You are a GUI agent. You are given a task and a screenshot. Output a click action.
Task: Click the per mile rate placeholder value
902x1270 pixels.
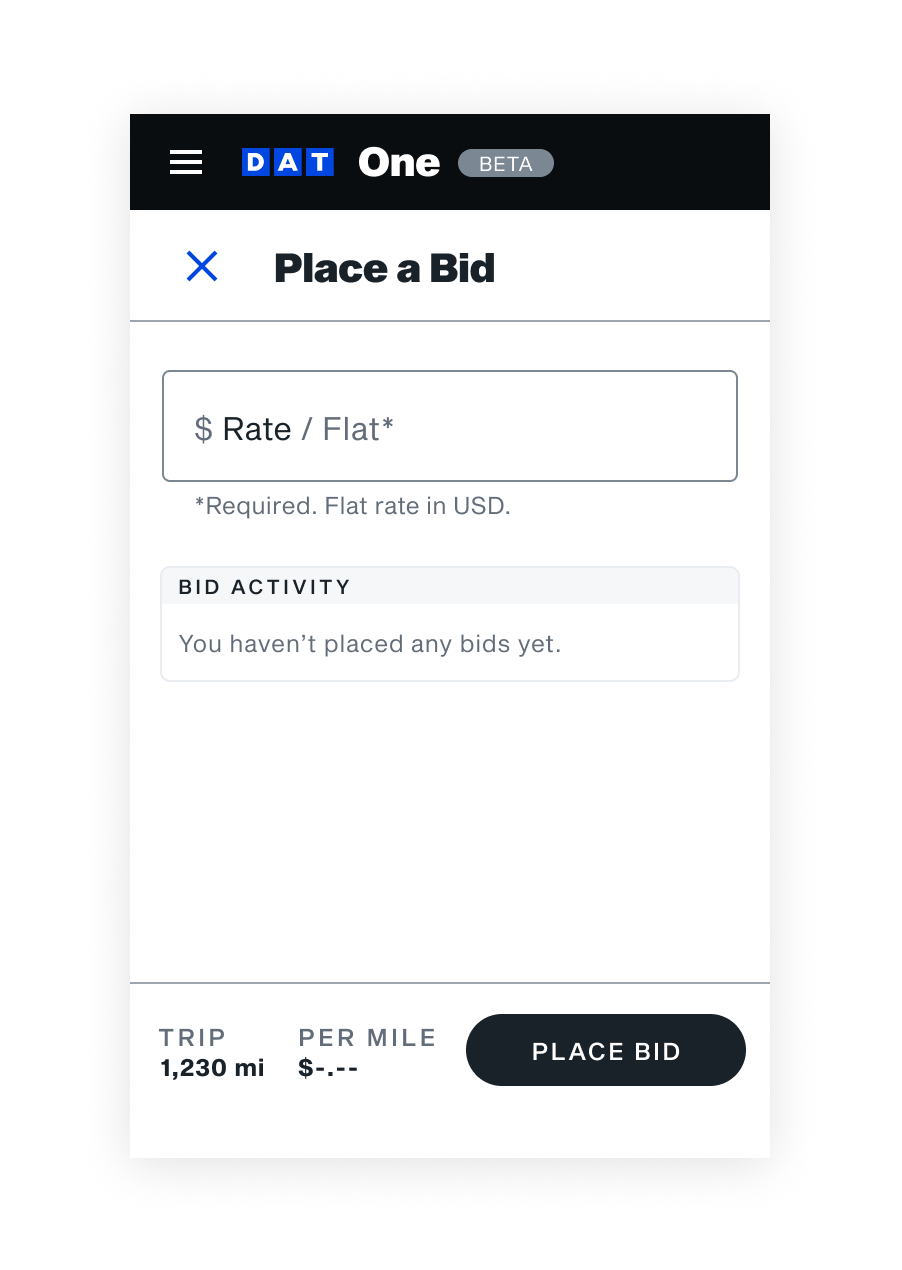coord(328,1068)
